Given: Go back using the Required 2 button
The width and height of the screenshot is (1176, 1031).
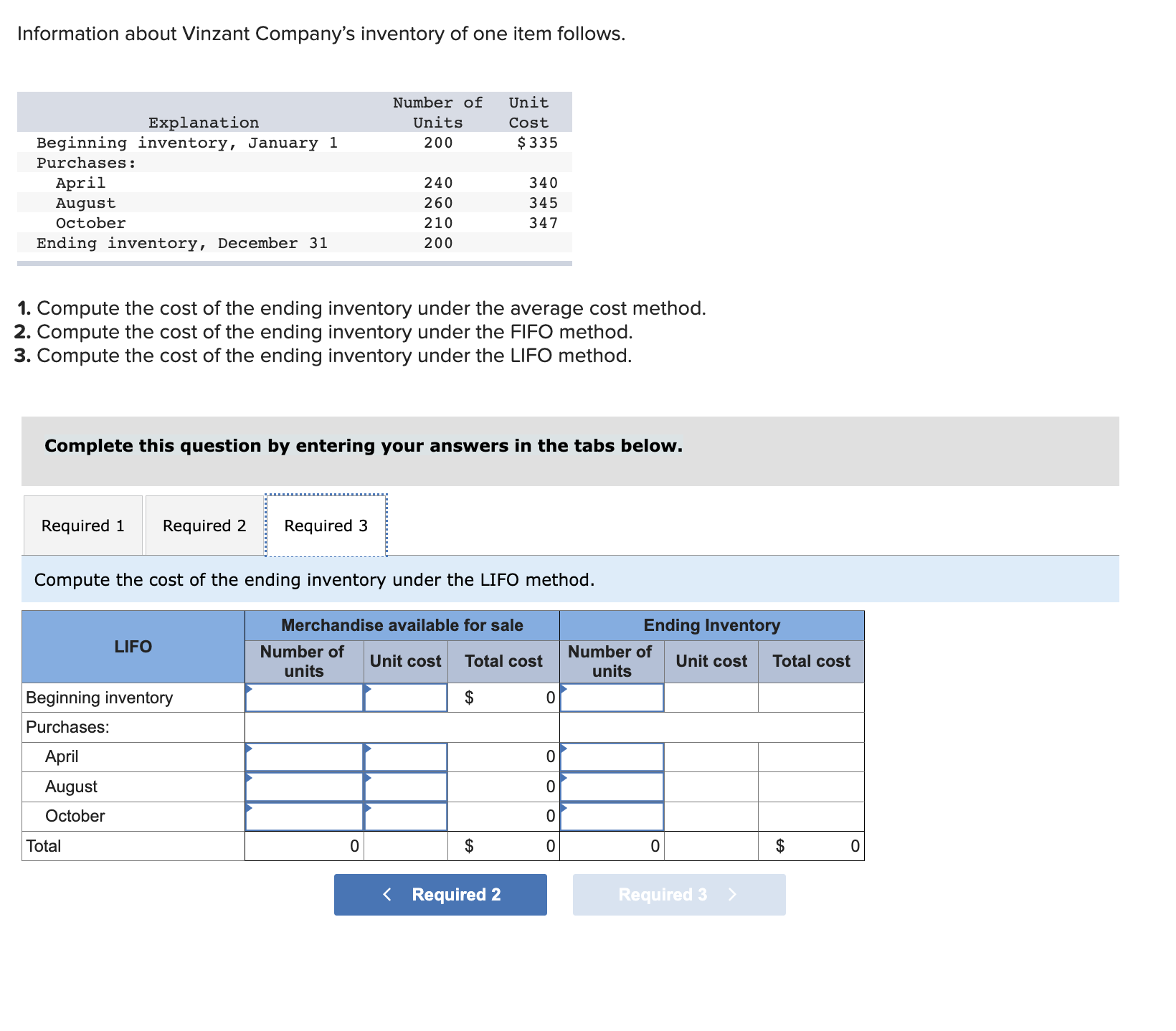Looking at the screenshot, I should [x=440, y=894].
